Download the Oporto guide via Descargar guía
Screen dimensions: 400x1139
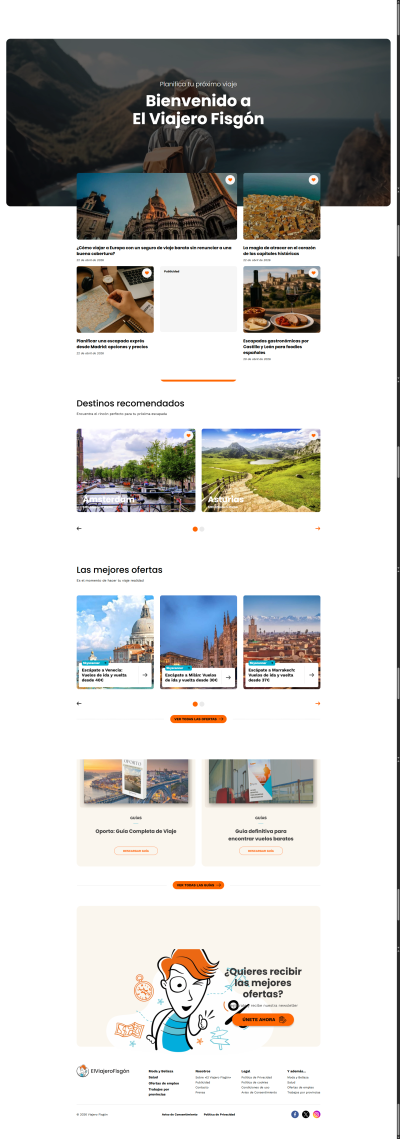[136, 851]
